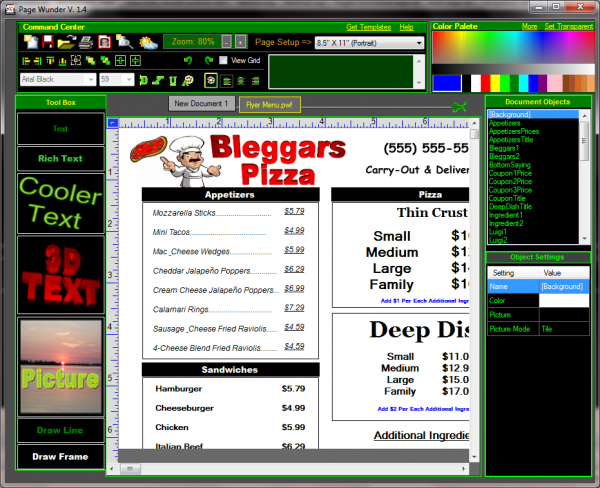Select AppetizersPrices in Document Objects
The image size is (600, 488).
click(x=514, y=131)
